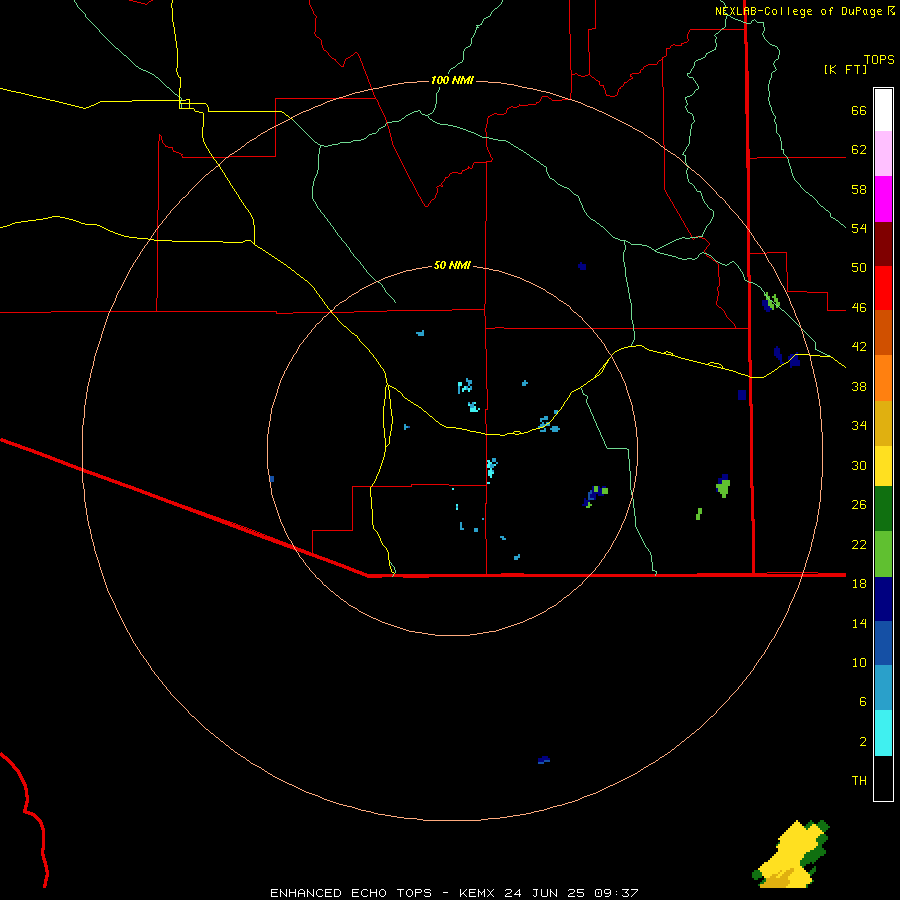Screen dimensions: 900x900
Task: Click legend value 26
Action: click(859, 505)
